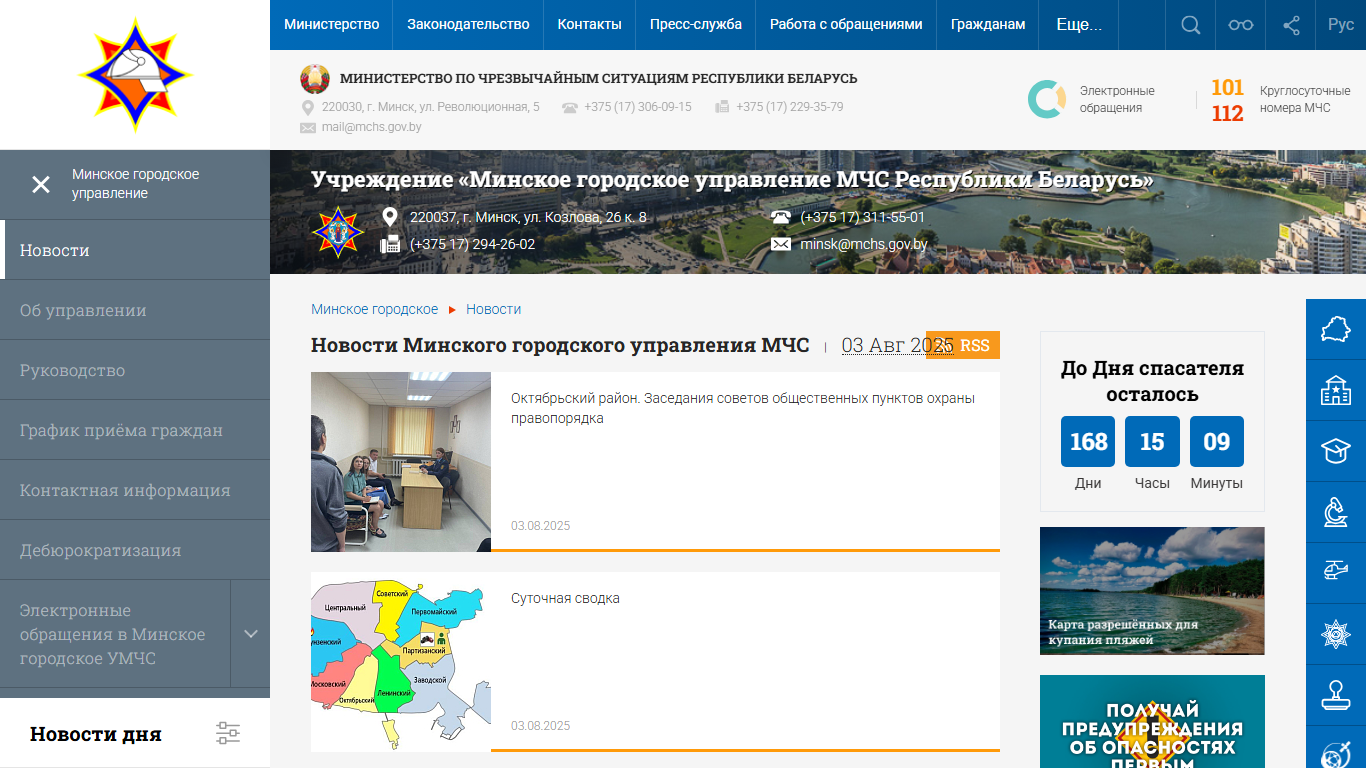Click the helicopter icon in right sidebar
Image resolution: width=1366 pixels, height=768 pixels.
pos(1336,570)
